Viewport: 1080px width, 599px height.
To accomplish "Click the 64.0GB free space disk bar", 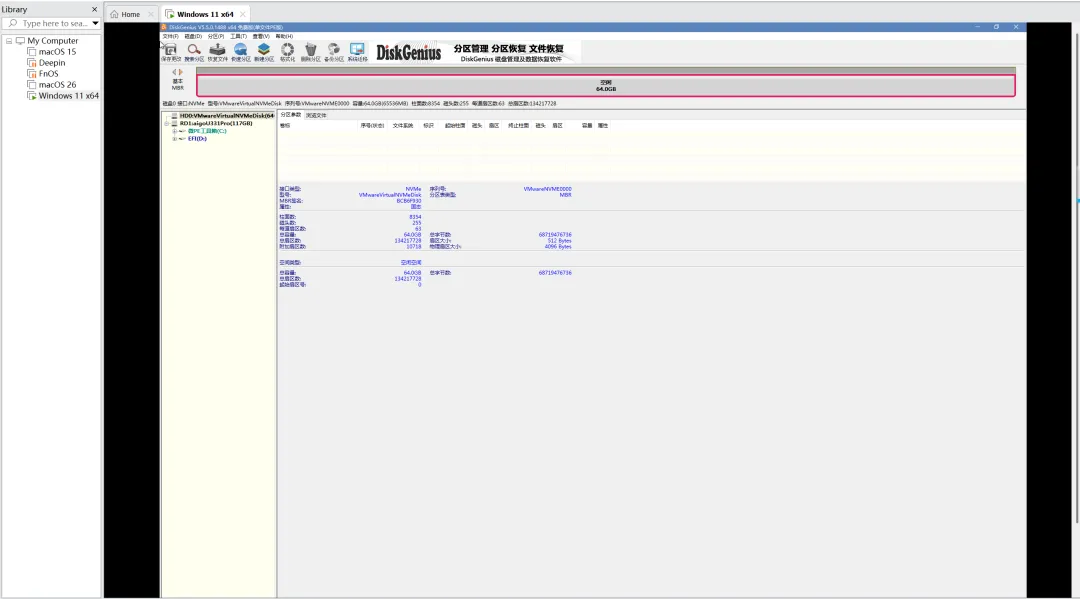I will tap(605, 85).
